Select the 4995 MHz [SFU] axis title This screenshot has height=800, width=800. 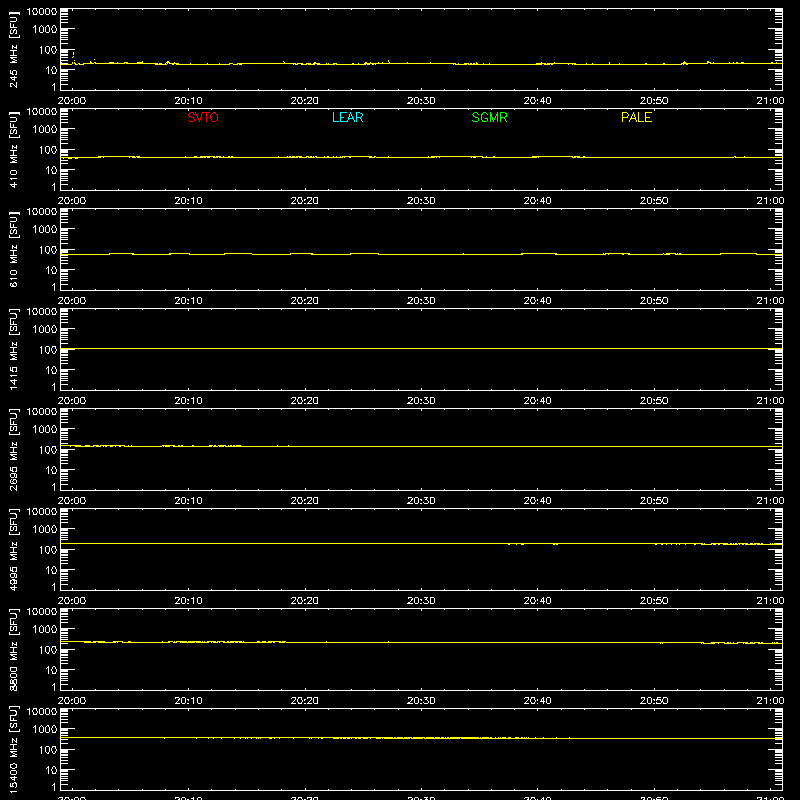click(x=13, y=550)
